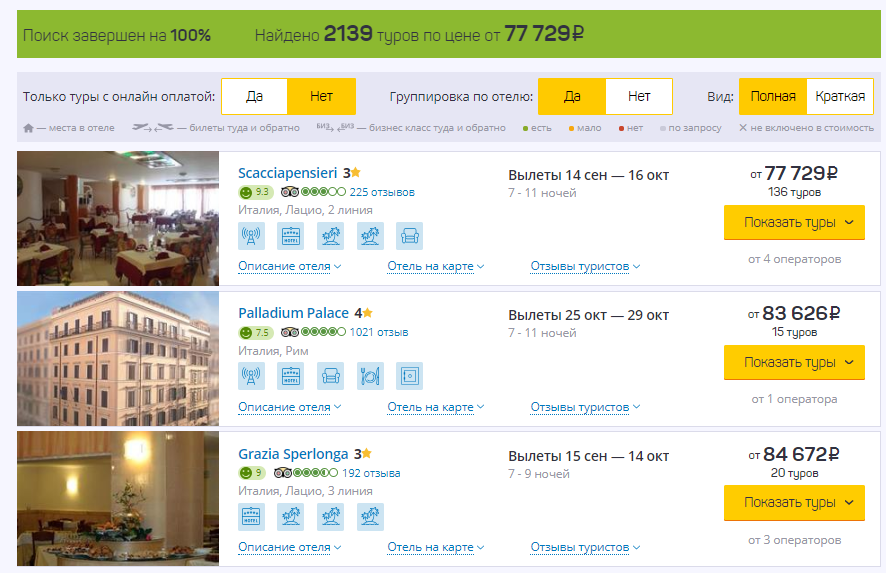Click the airplane tickets icon in the legend

tap(153, 128)
